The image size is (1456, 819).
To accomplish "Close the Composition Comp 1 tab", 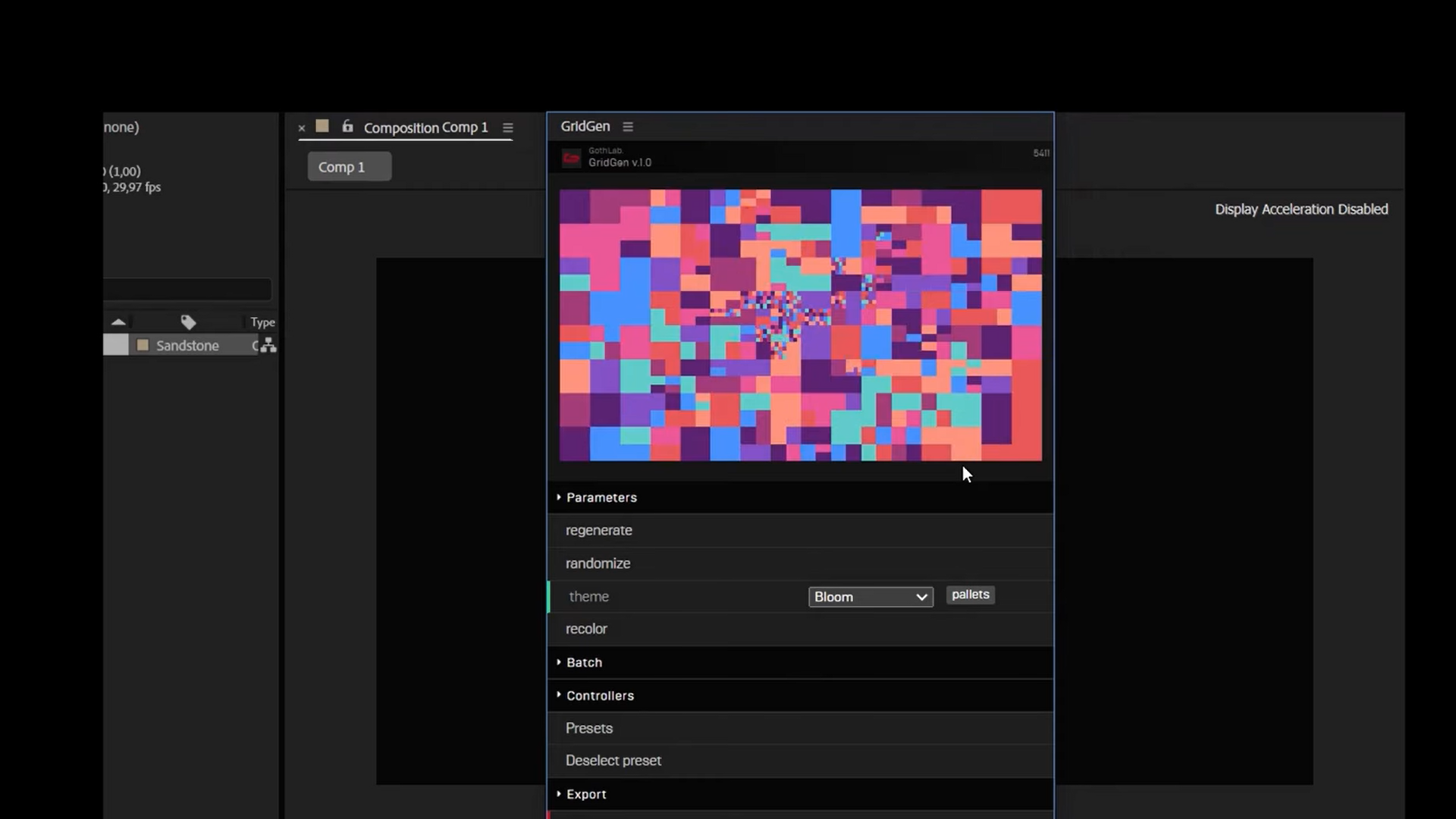I will pyautogui.click(x=302, y=128).
